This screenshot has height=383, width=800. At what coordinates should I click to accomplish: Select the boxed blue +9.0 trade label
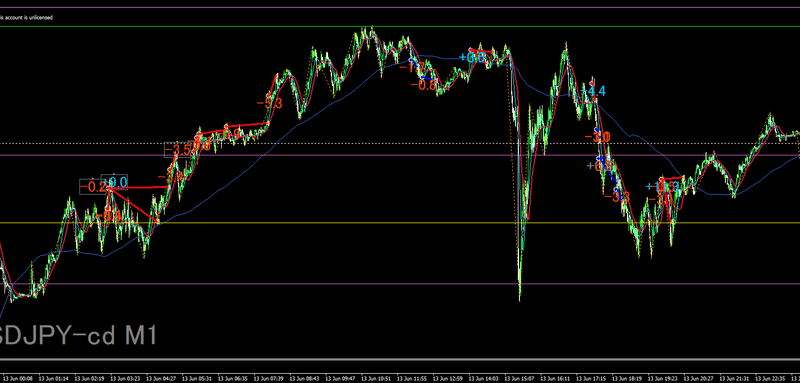click(x=115, y=182)
